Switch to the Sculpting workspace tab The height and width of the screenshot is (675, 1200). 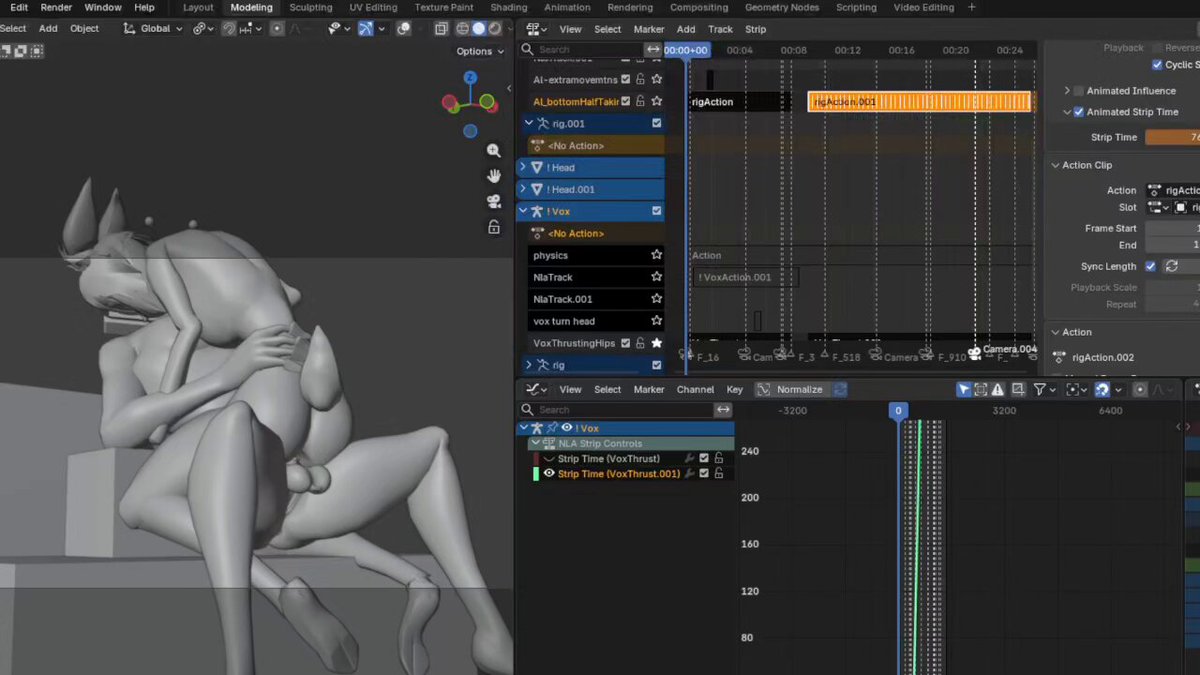point(311,7)
